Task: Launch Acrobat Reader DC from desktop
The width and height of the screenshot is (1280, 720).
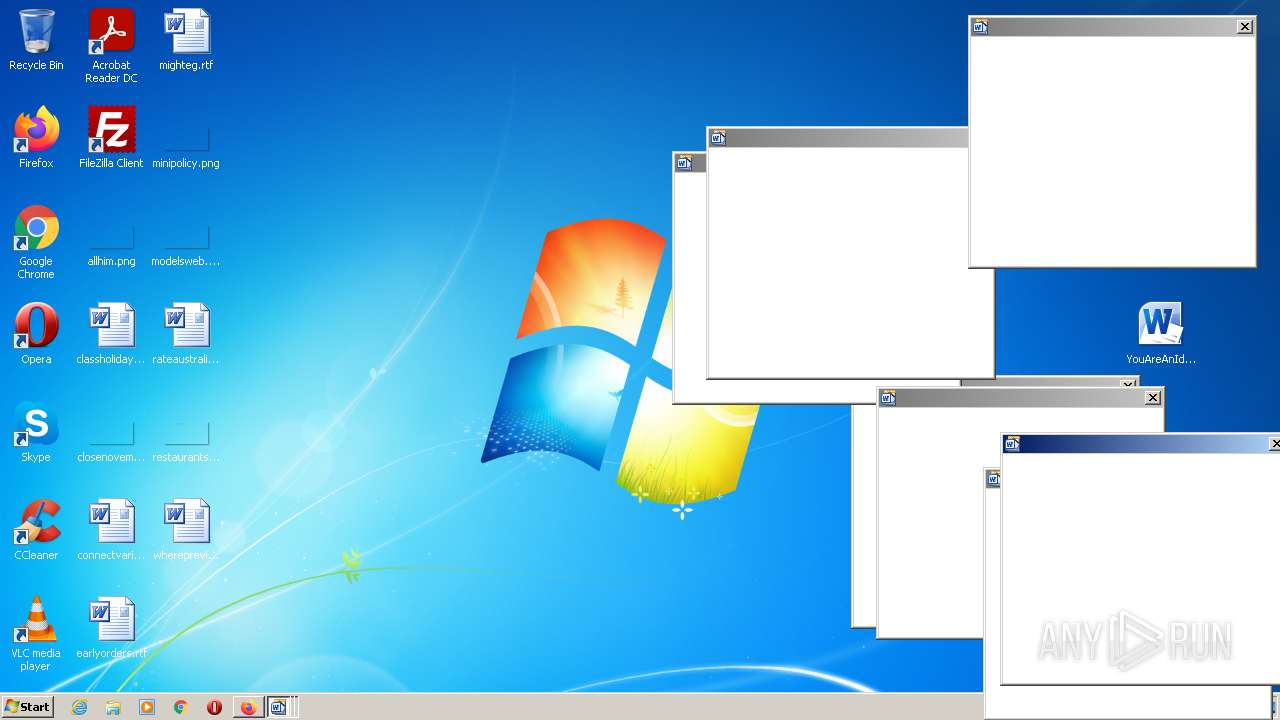Action: (111, 46)
